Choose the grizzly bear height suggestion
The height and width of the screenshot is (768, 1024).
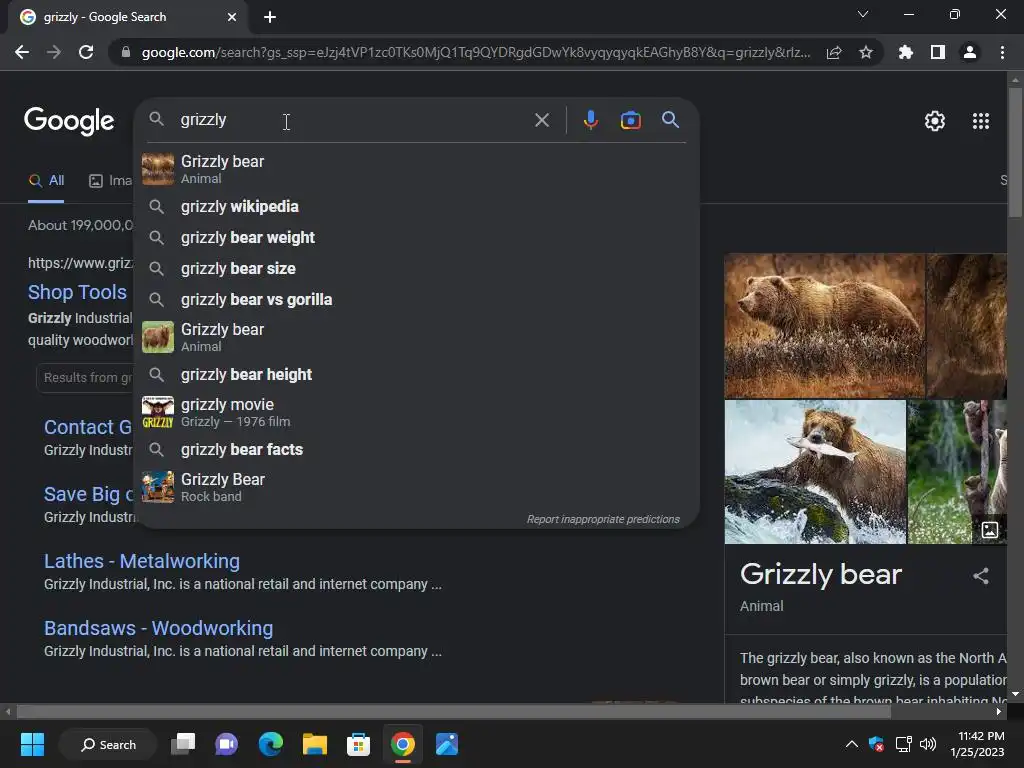417,375
